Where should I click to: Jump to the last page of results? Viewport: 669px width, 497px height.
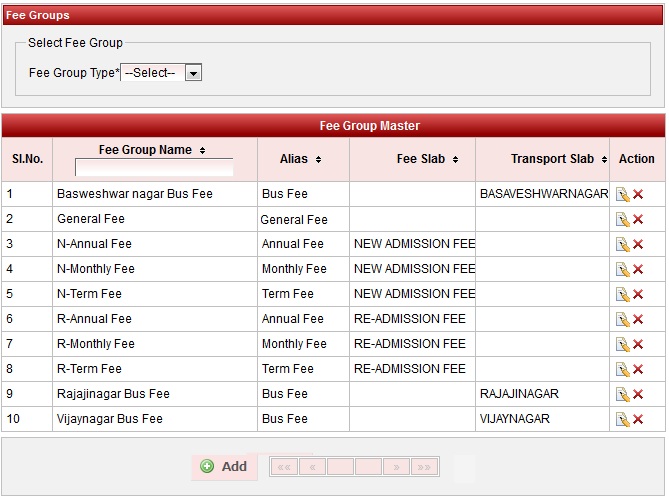(x=425, y=467)
